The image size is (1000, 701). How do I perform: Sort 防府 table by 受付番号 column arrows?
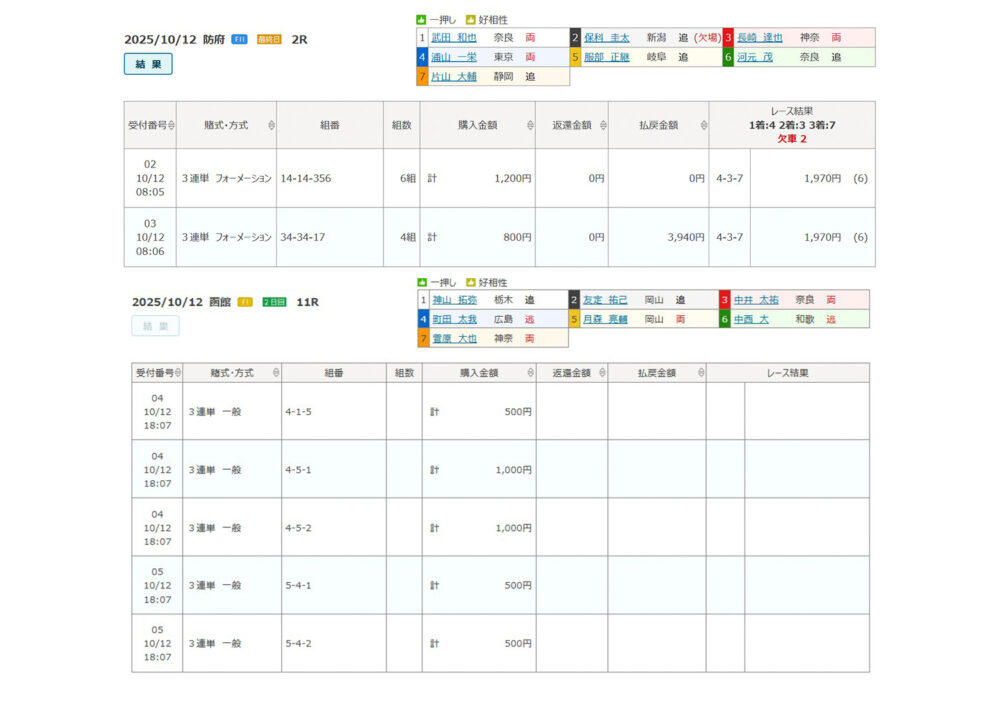172,125
